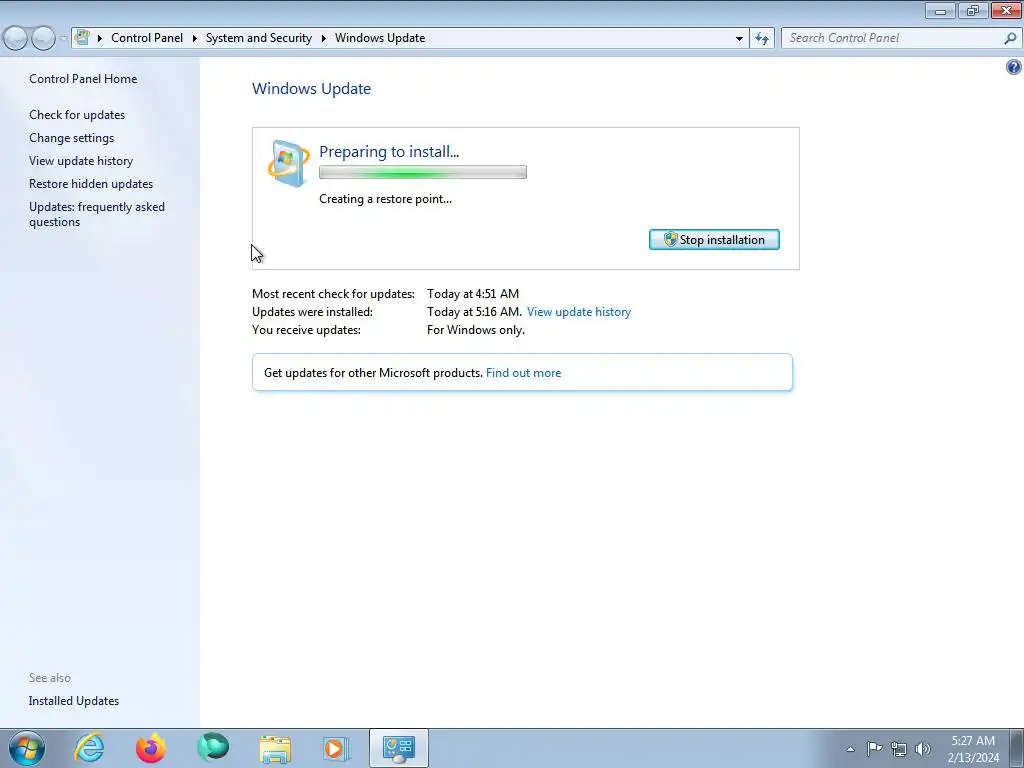Click the installation progress bar
The image size is (1024, 768).
[423, 172]
